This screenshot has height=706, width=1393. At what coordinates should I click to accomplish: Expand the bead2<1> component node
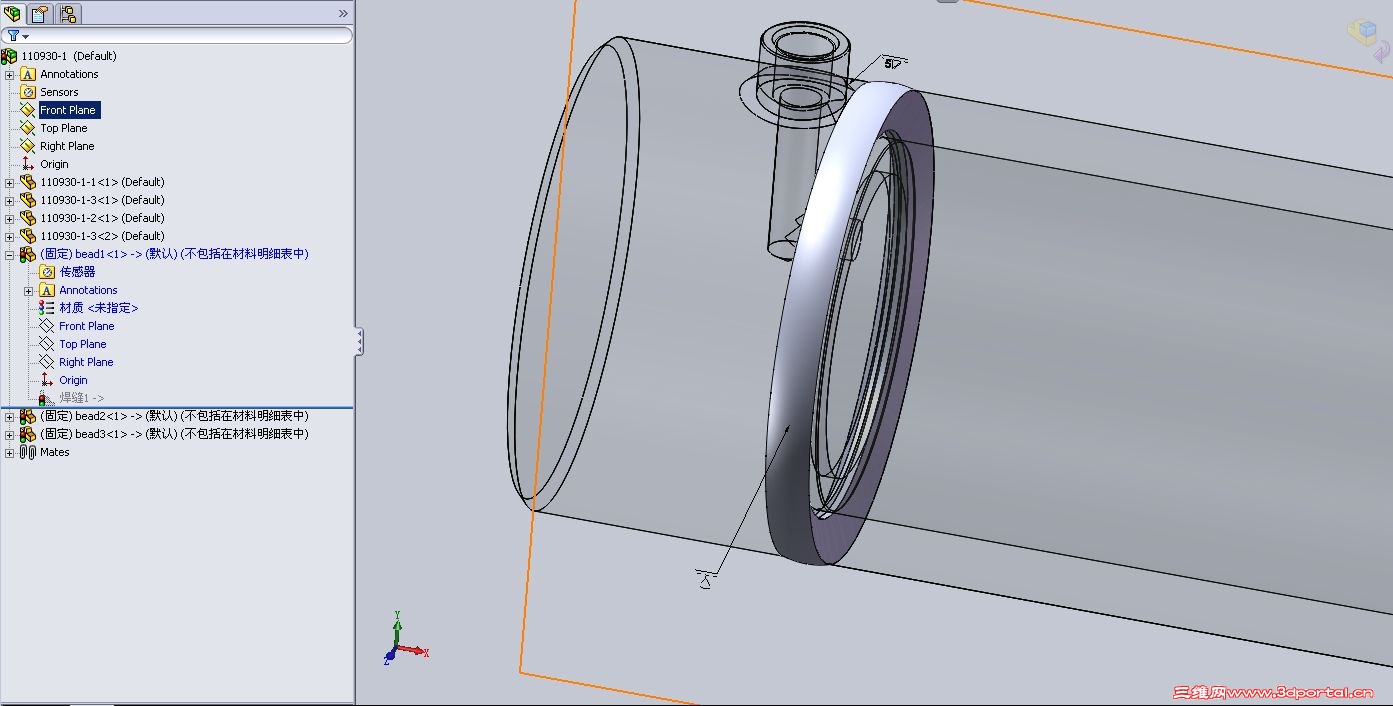tap(10, 417)
